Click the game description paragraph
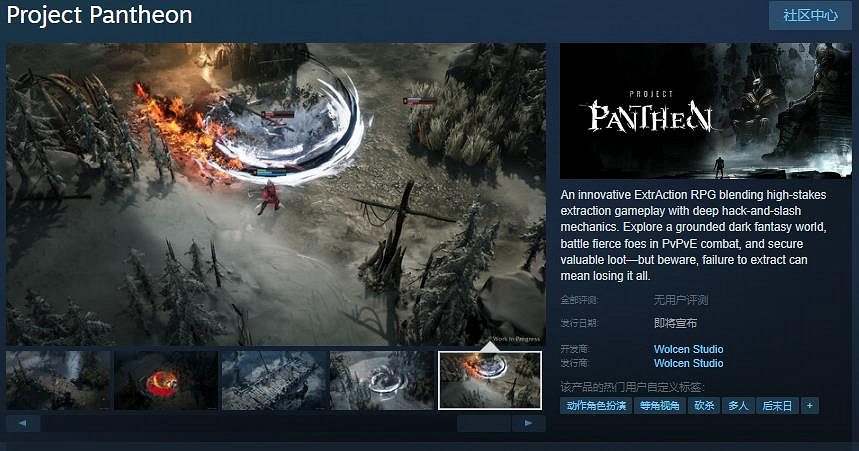This screenshot has width=859, height=451. (x=693, y=235)
